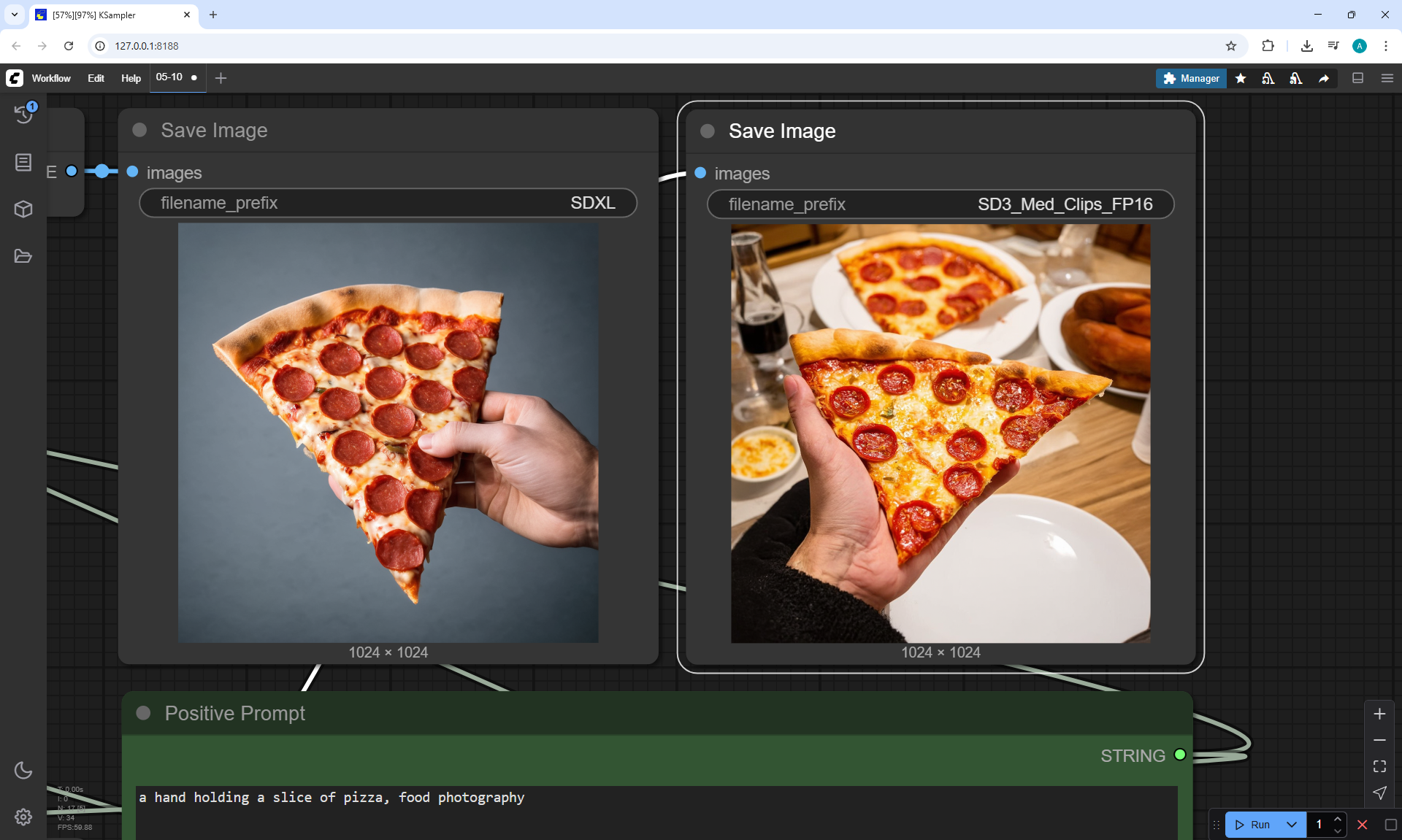The image size is (1402, 840).
Task: Open the queue history sidebar icon
Action: [x=23, y=113]
